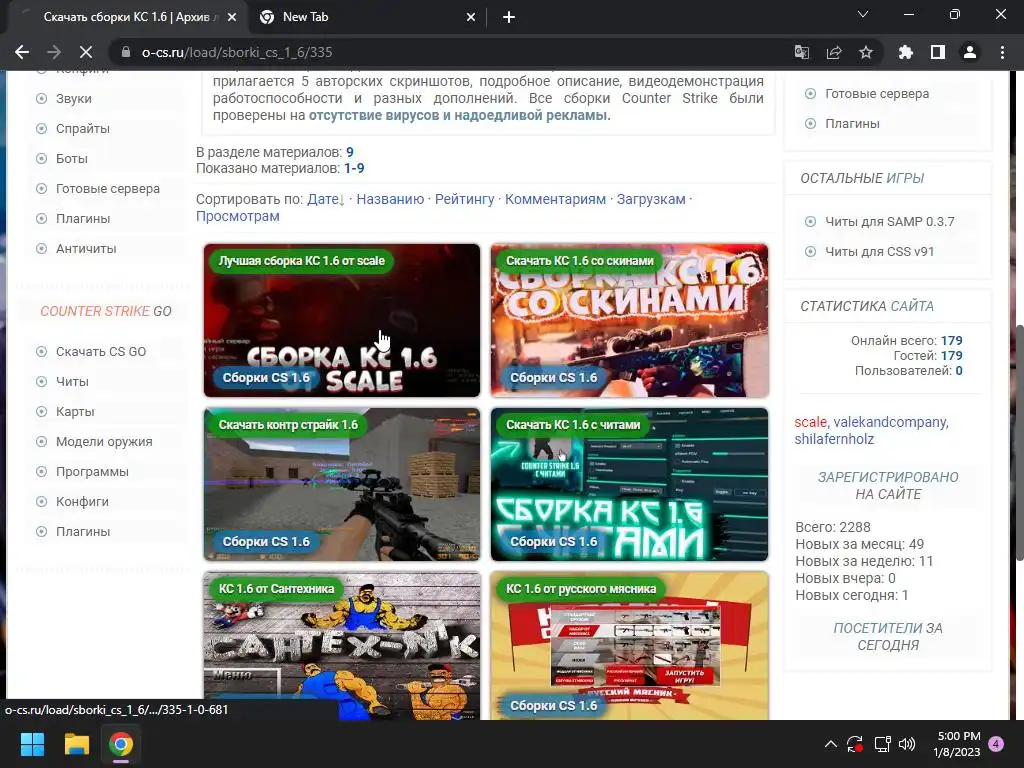Click отсутствие вирусов и надоедливой рекламы text

pyautogui.click(x=458, y=116)
